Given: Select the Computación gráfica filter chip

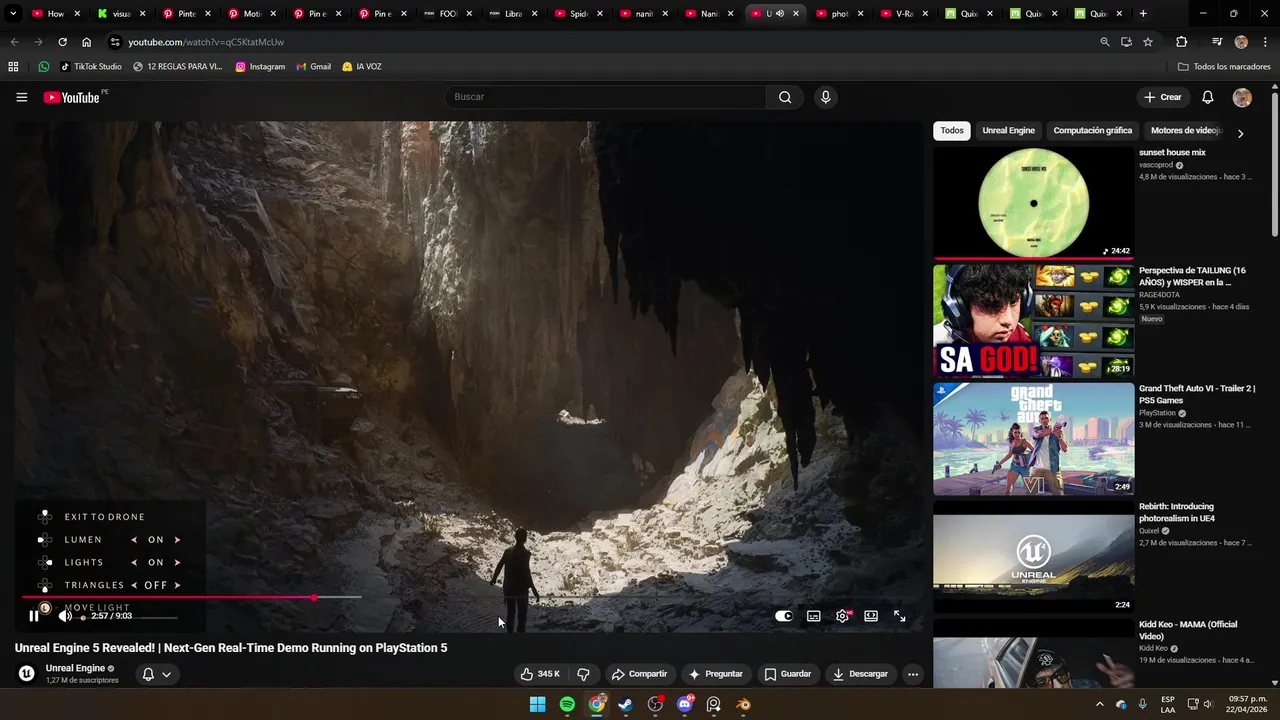Looking at the screenshot, I should 1092,131.
